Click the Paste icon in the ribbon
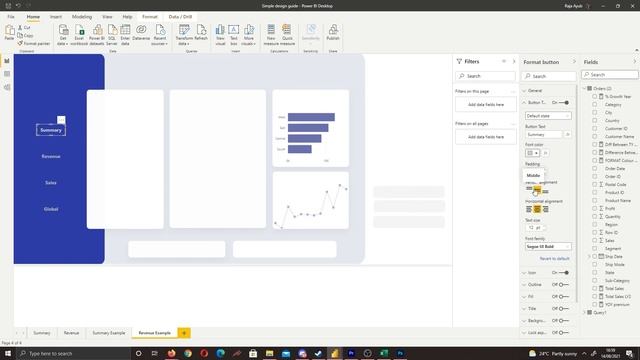The height and width of the screenshot is (360, 640). pyautogui.click(x=9, y=32)
